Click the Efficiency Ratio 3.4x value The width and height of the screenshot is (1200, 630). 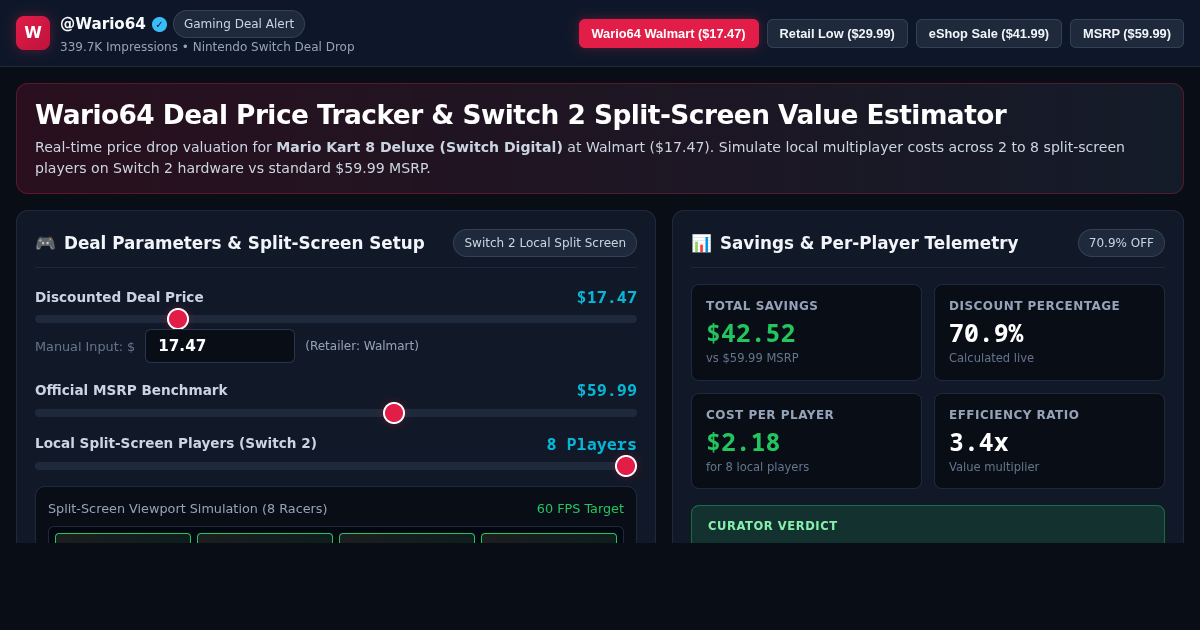(979, 443)
